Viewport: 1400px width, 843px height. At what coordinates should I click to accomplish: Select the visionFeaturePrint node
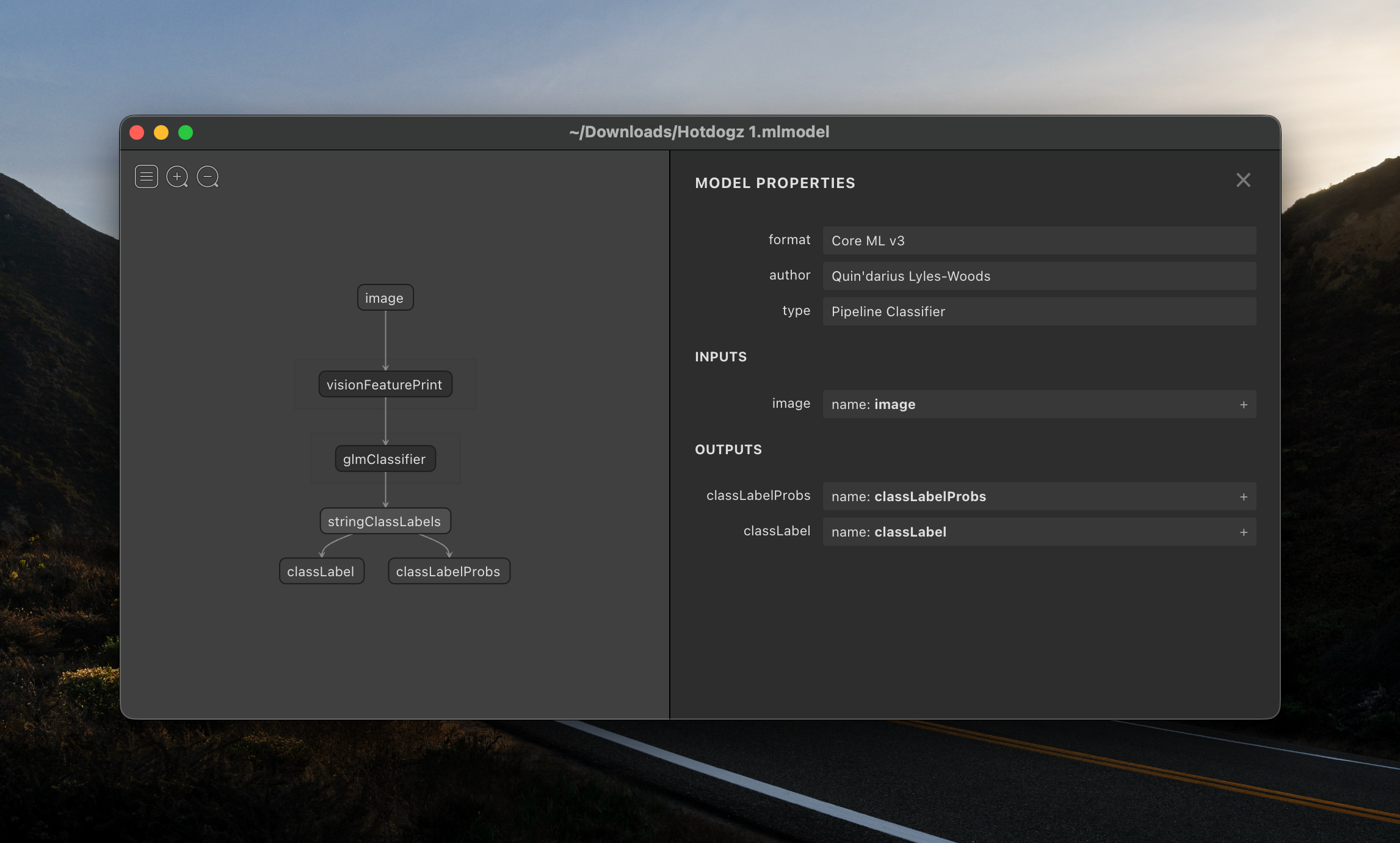click(x=385, y=385)
